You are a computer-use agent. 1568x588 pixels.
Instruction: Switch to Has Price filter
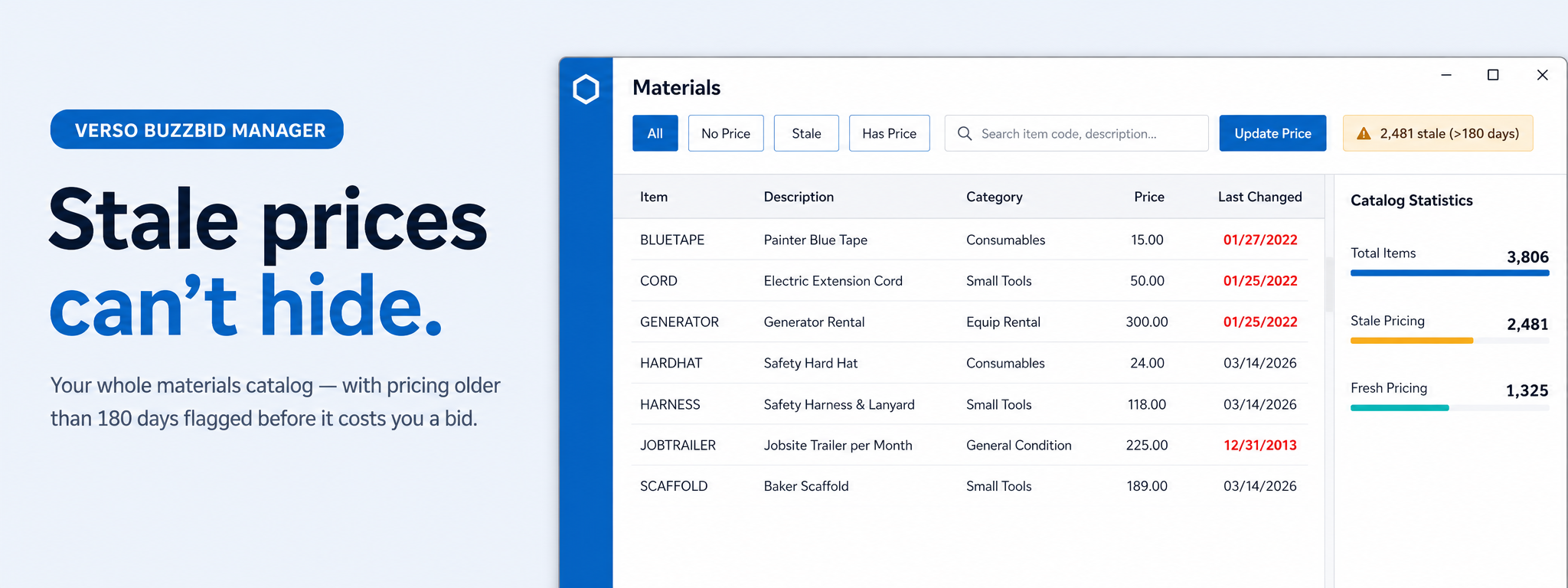tap(890, 133)
